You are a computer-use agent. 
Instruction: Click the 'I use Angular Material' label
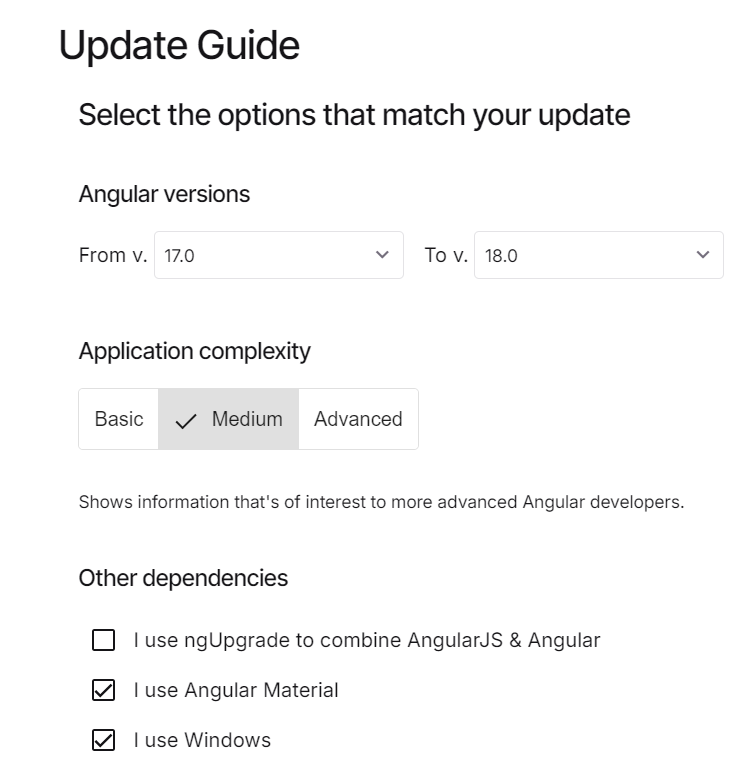[236, 690]
